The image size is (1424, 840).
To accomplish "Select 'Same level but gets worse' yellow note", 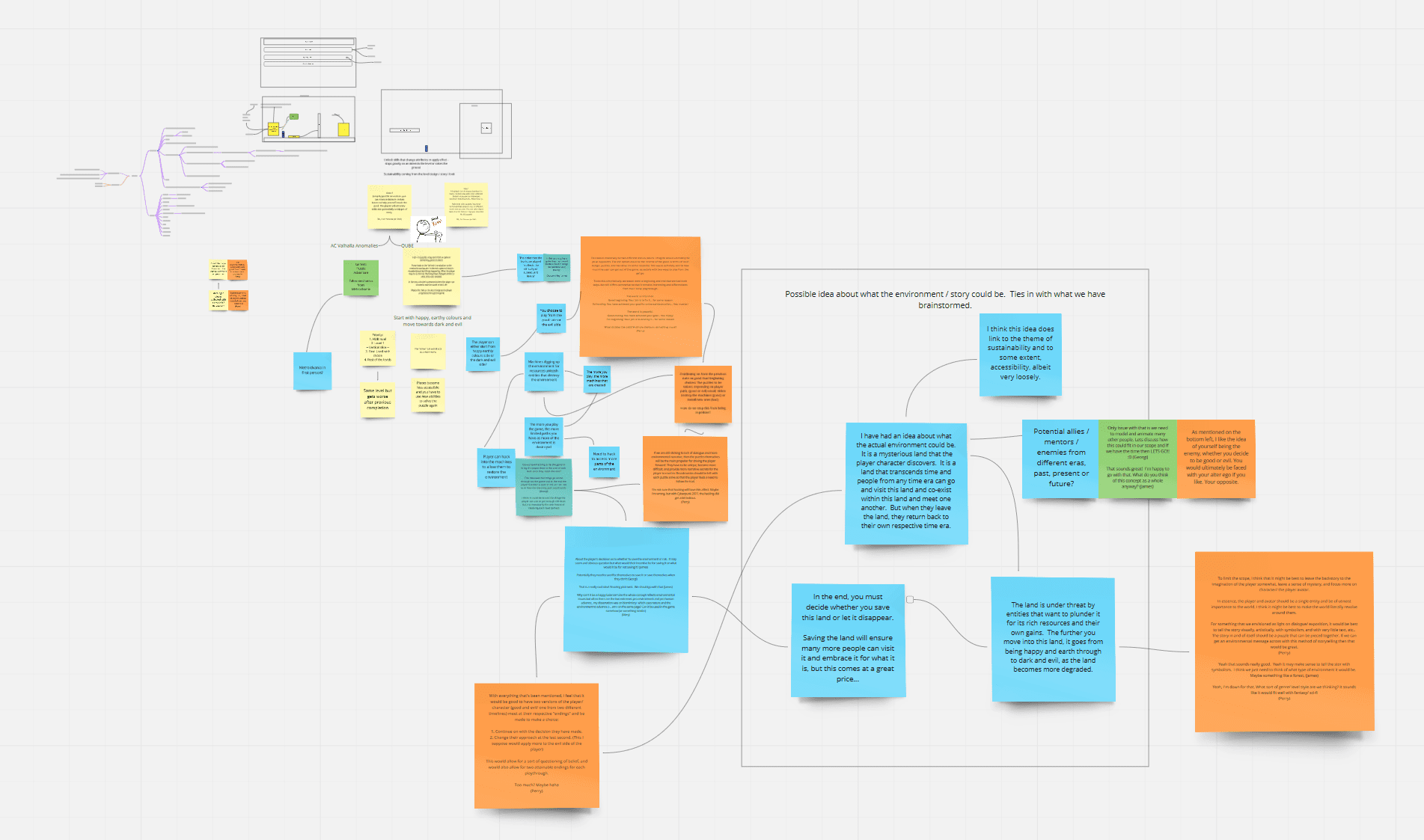I will (378, 399).
